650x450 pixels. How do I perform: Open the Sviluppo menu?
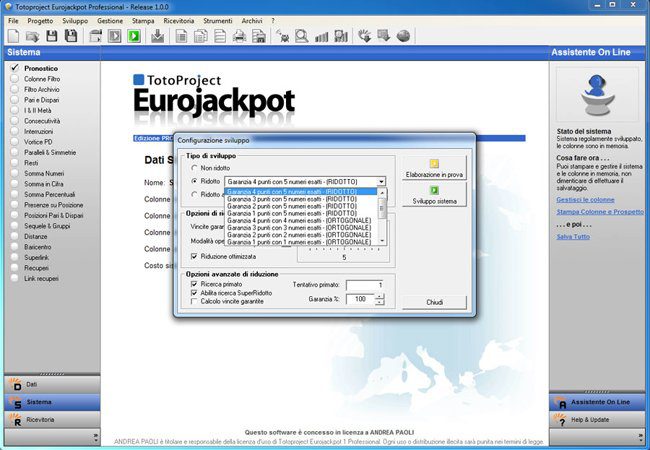tap(75, 21)
